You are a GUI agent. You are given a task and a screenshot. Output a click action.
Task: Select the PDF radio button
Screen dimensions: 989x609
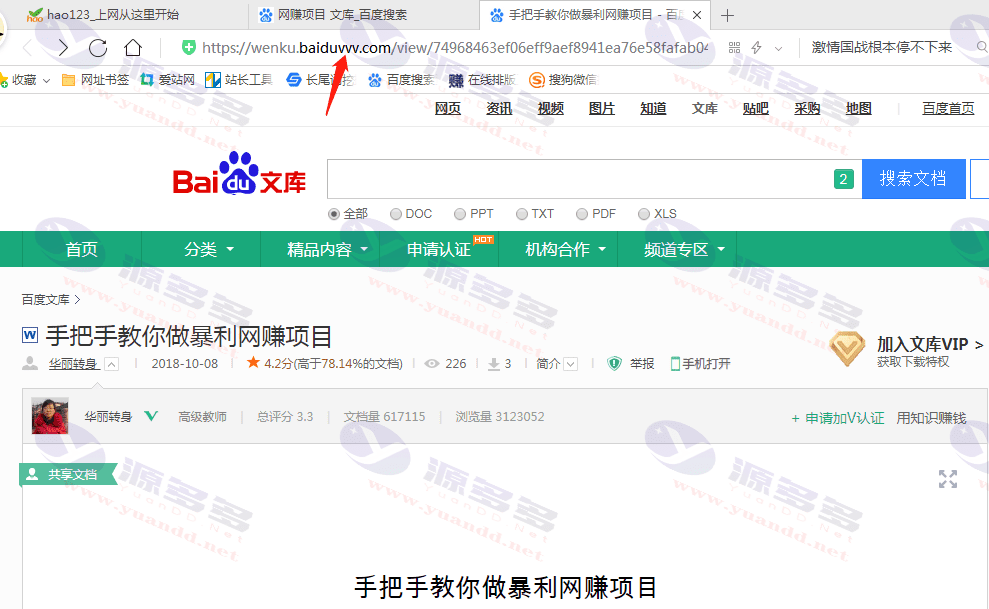click(582, 214)
